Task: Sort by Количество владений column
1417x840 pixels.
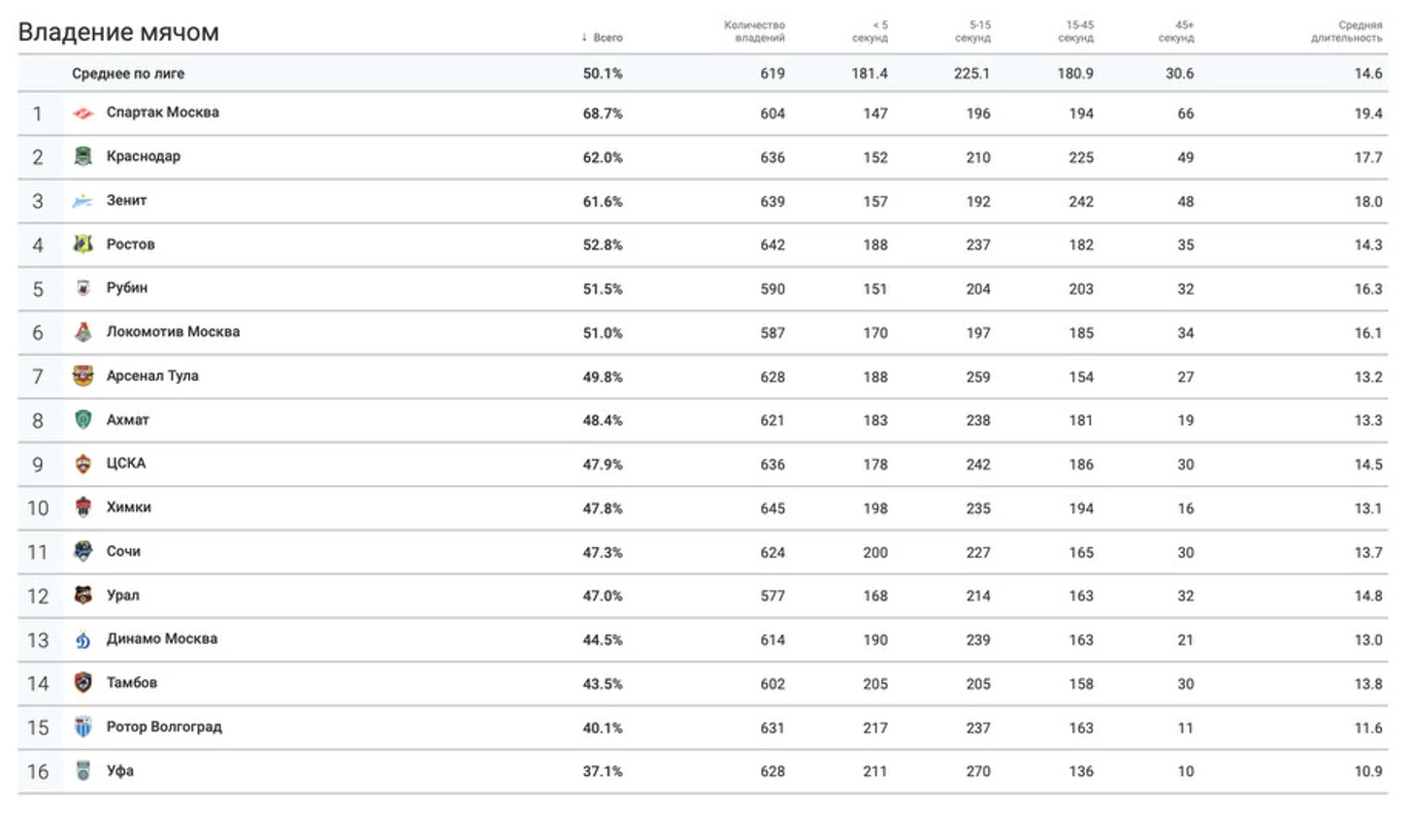Action: point(754,31)
